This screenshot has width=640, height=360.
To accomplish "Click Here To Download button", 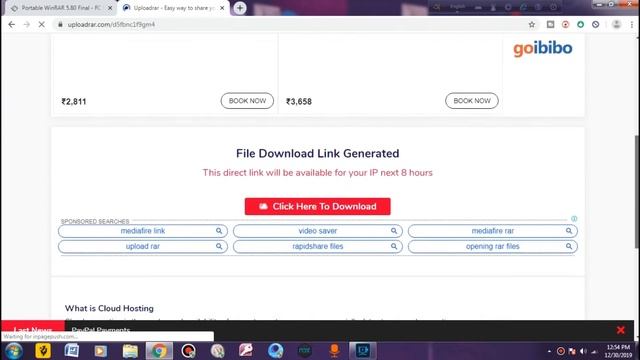I will coord(318,207).
